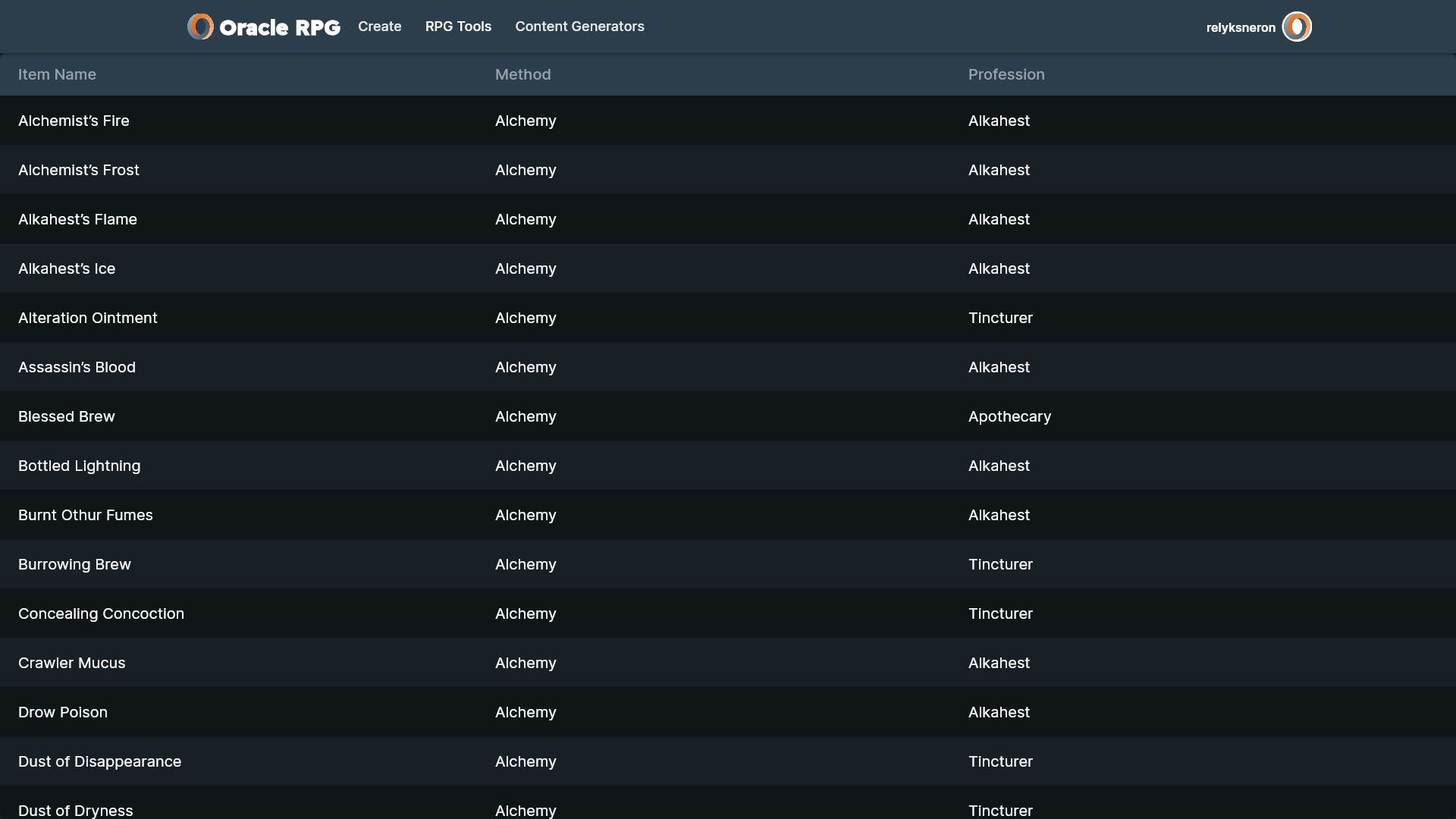Open the Burnt Othur Fumes entry

[x=86, y=515]
